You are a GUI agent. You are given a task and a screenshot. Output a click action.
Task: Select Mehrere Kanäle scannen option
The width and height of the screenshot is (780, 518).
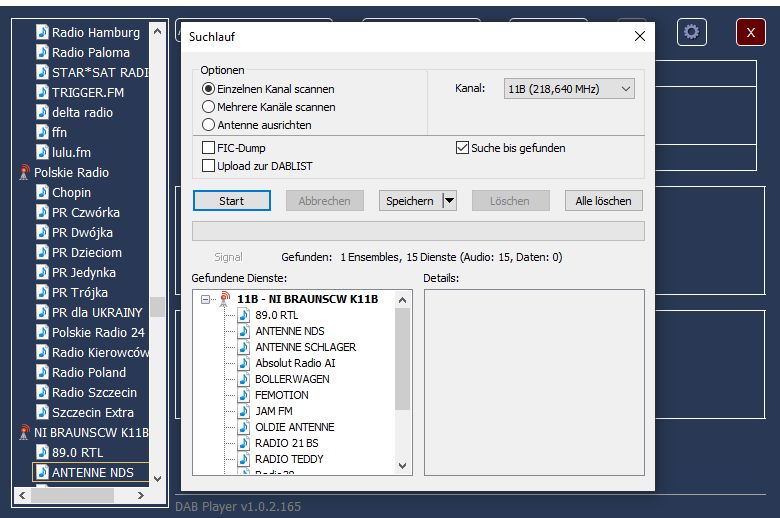click(x=209, y=107)
